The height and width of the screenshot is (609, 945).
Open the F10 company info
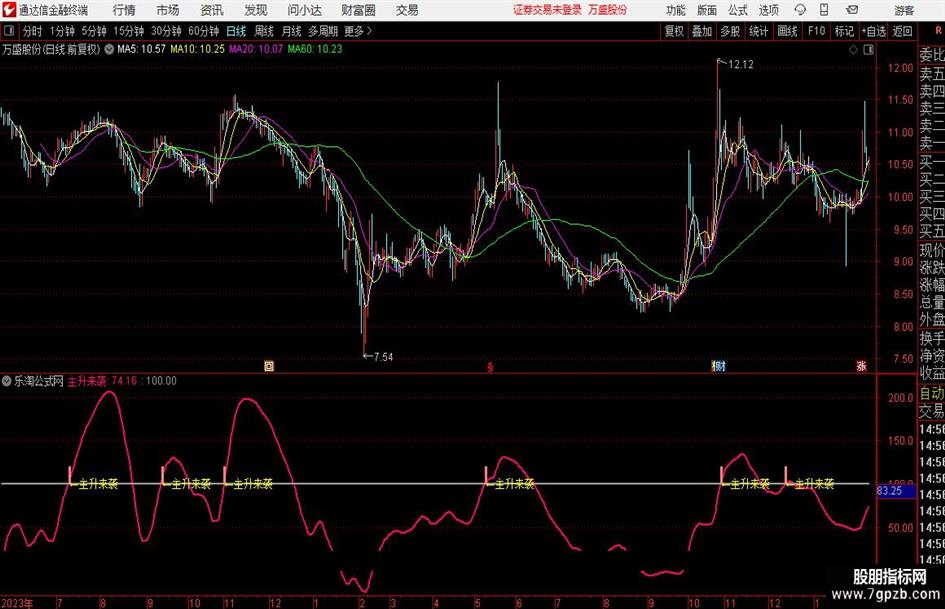816,31
